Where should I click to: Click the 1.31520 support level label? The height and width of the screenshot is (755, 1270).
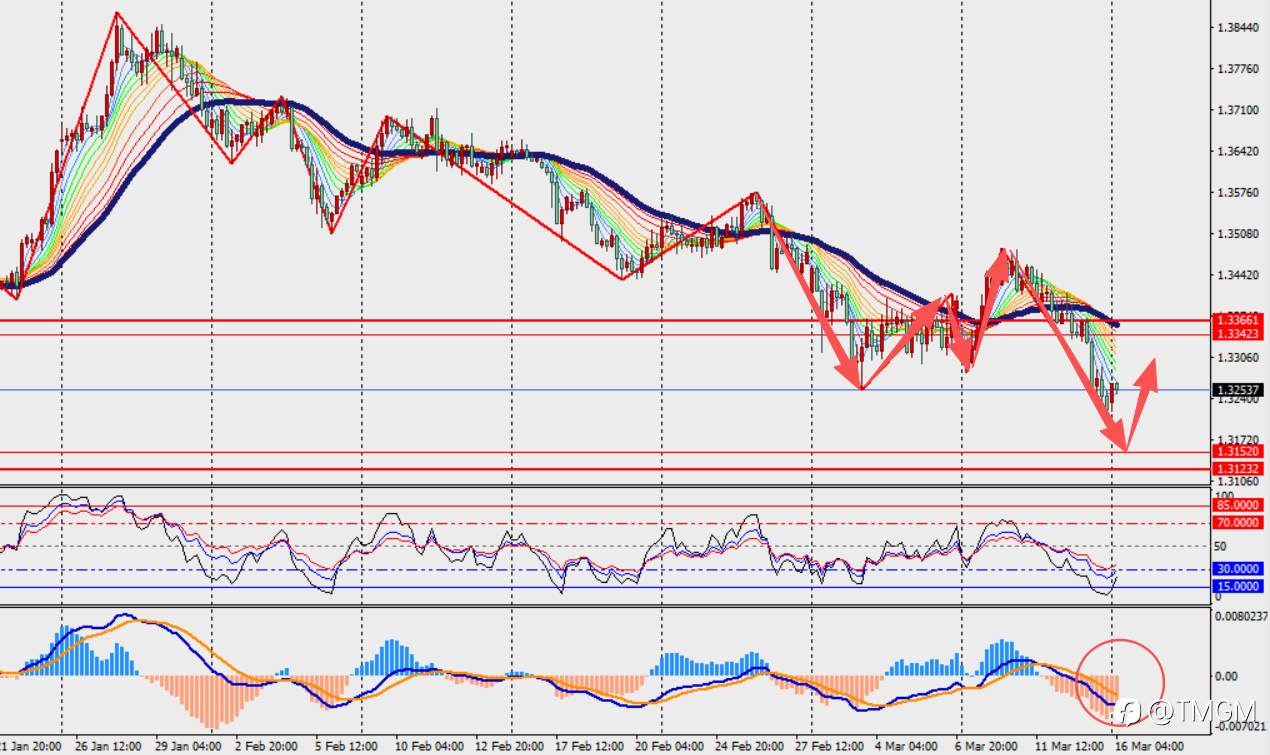pyautogui.click(x=1240, y=452)
